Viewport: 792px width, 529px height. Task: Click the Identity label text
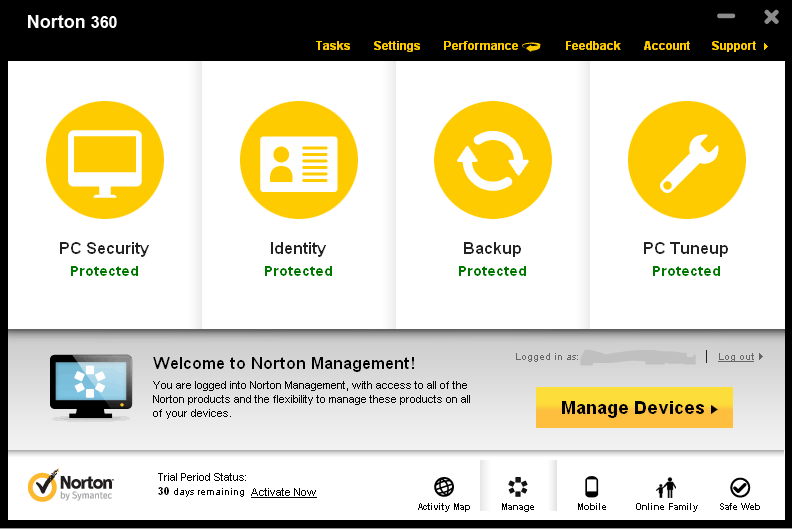click(x=298, y=248)
